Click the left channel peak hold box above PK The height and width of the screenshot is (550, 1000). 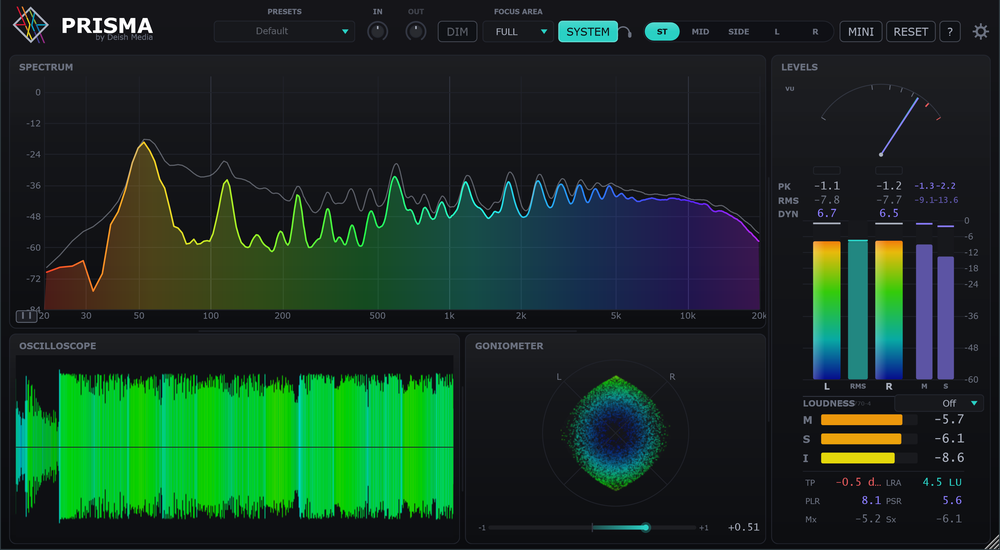pos(827,170)
